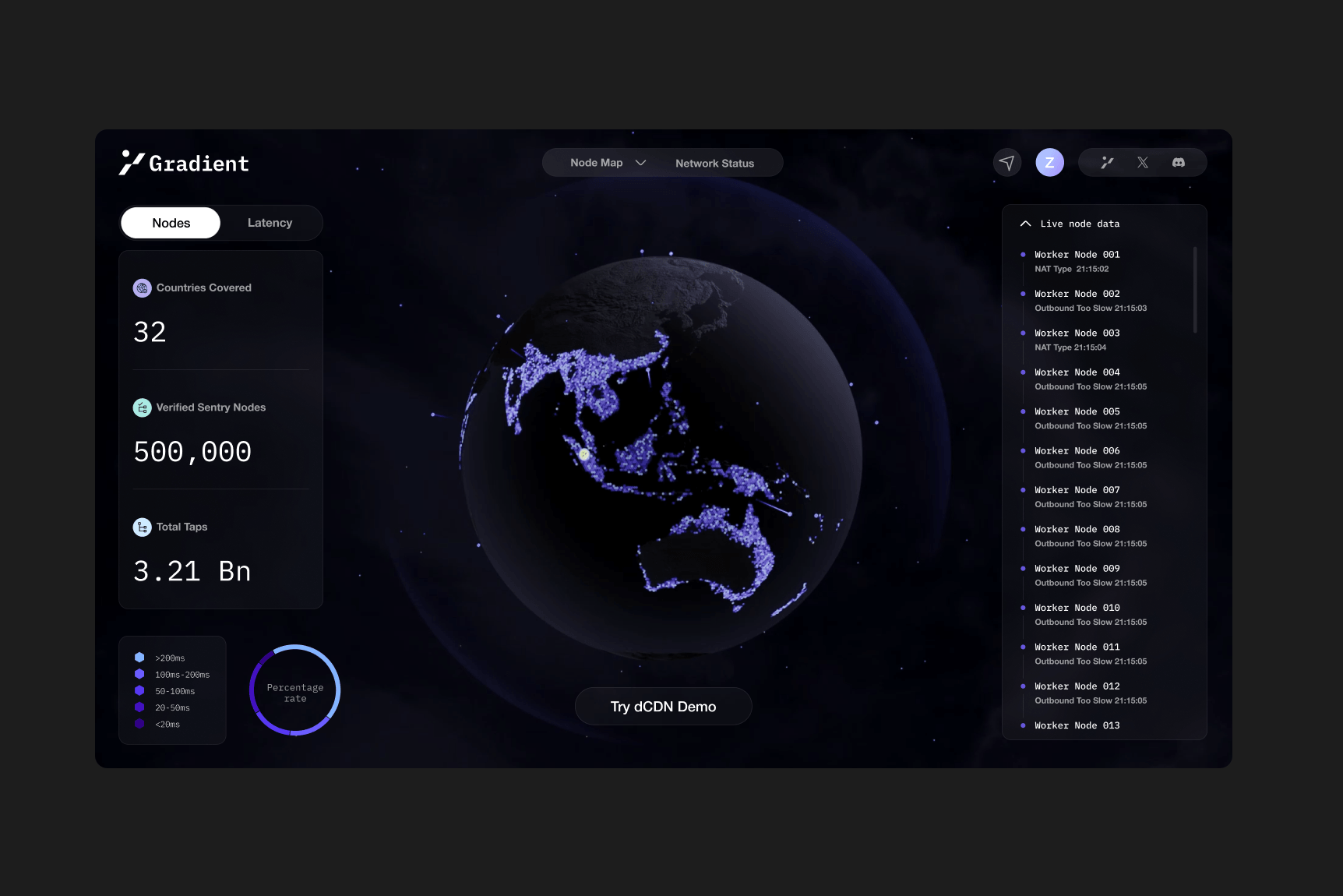Viewport: 1343px width, 896px height.
Task: Select the Worker Node 006 entry
Action: (1091, 458)
